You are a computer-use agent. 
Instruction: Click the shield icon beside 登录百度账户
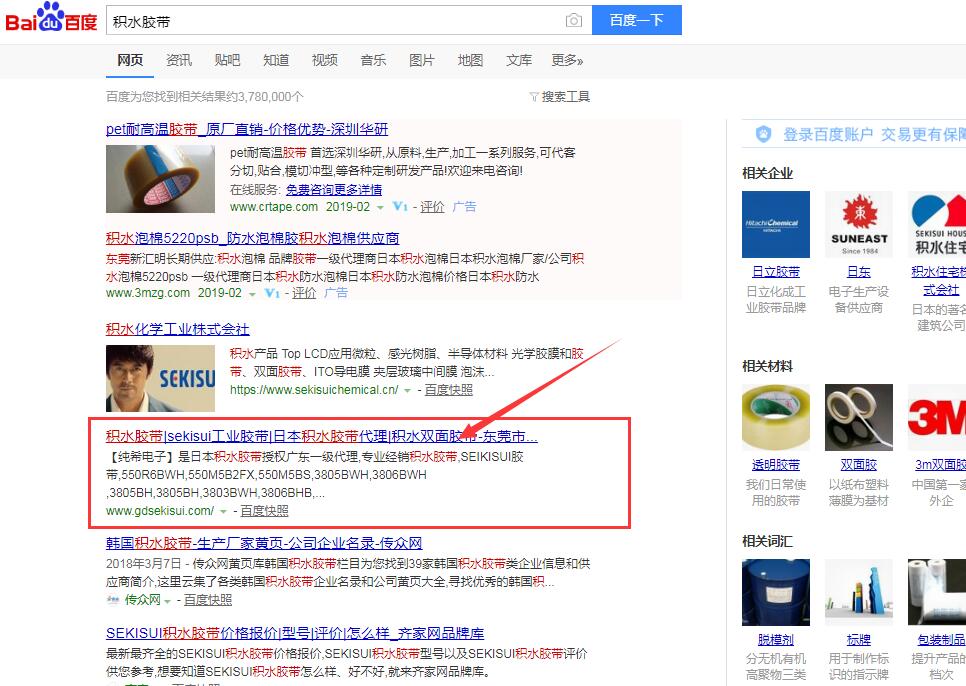(x=763, y=134)
